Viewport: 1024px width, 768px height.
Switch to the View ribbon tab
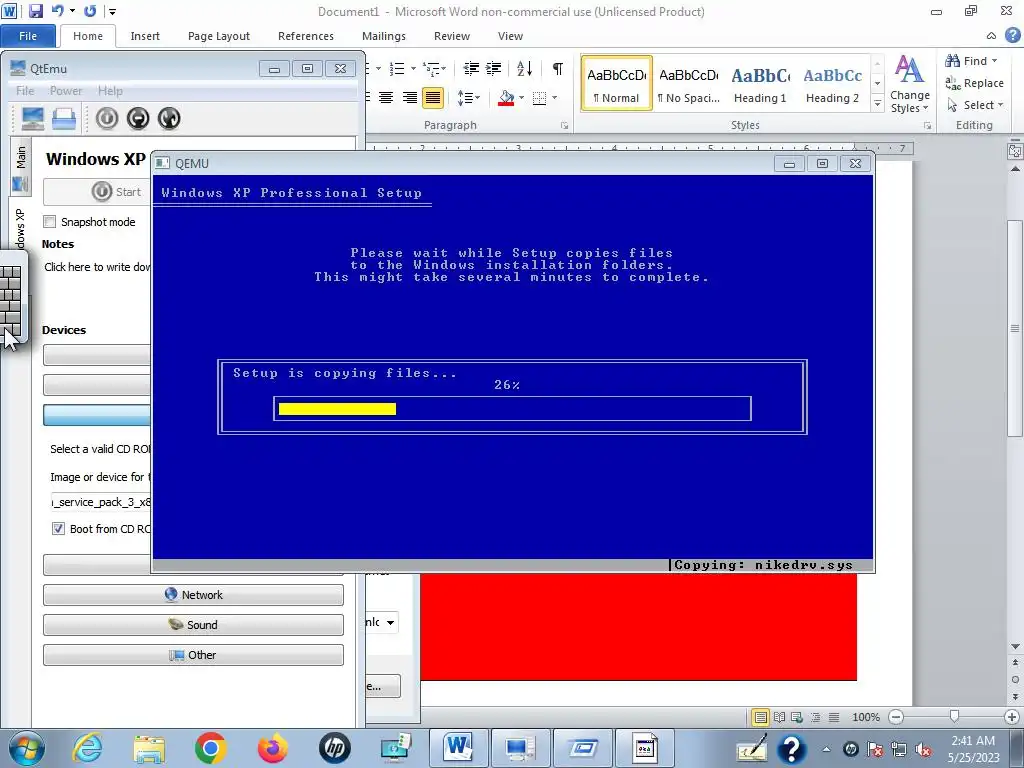(510, 36)
